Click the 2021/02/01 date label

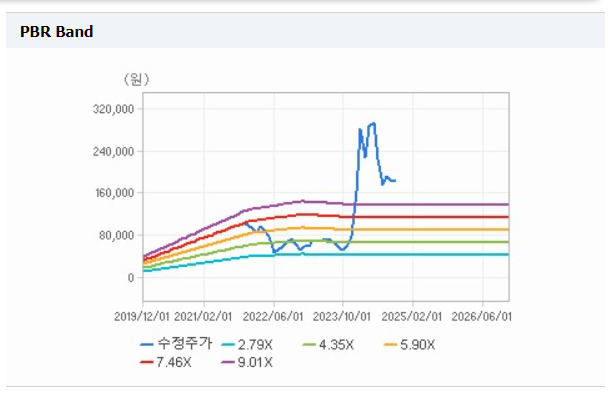[203, 316]
